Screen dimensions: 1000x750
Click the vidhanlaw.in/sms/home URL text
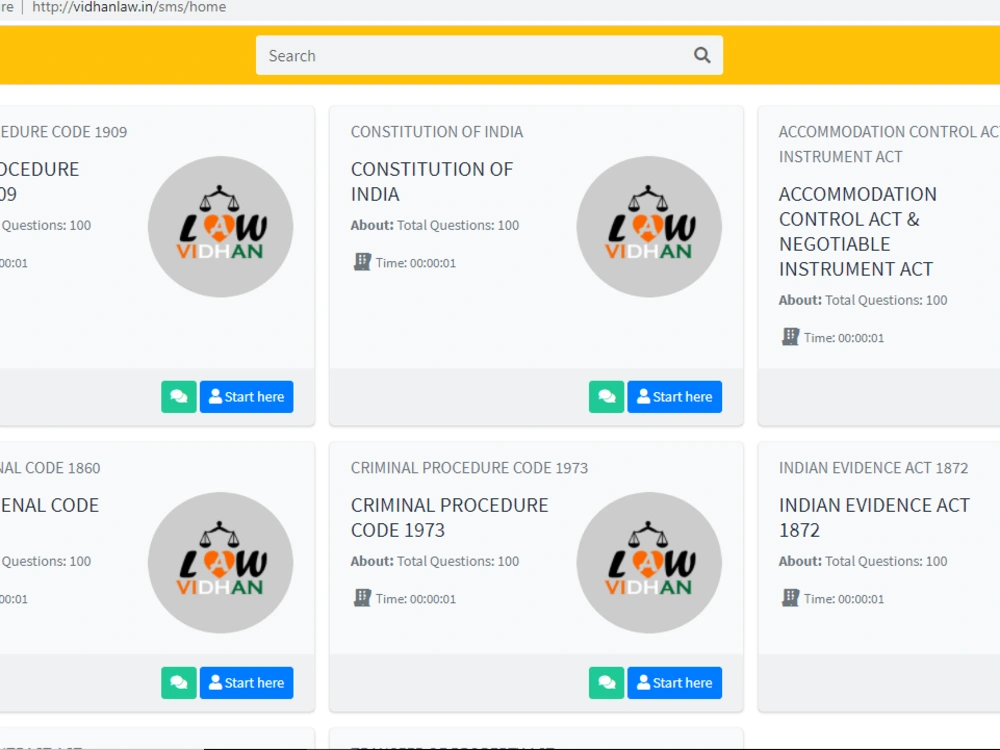(129, 7)
